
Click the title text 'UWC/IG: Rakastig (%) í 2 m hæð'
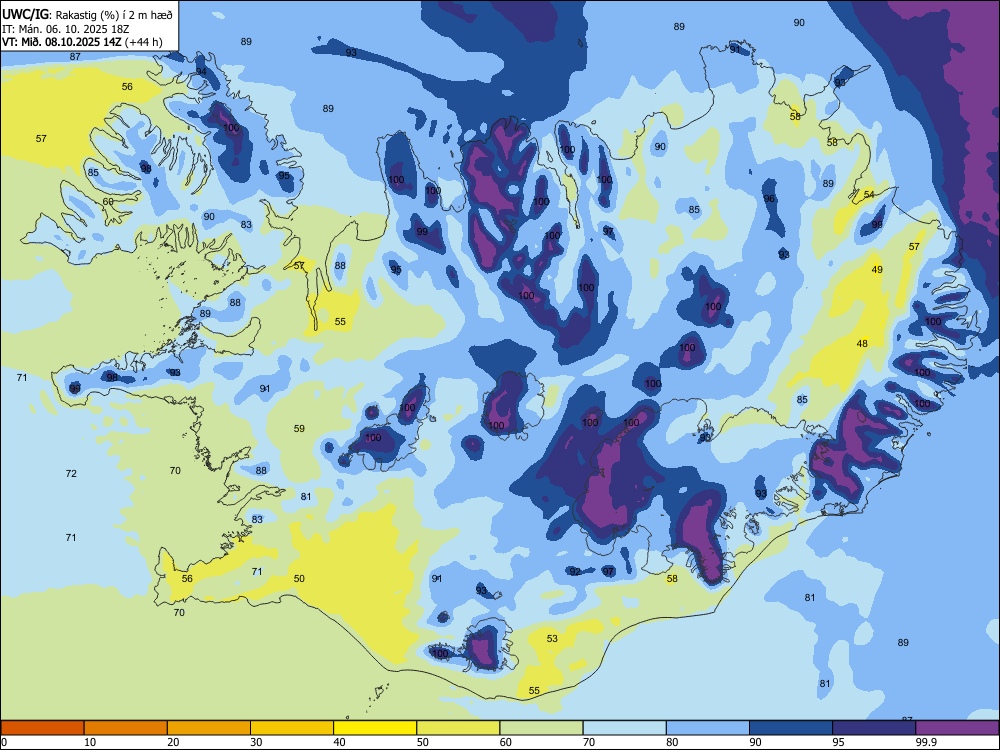click(87, 15)
